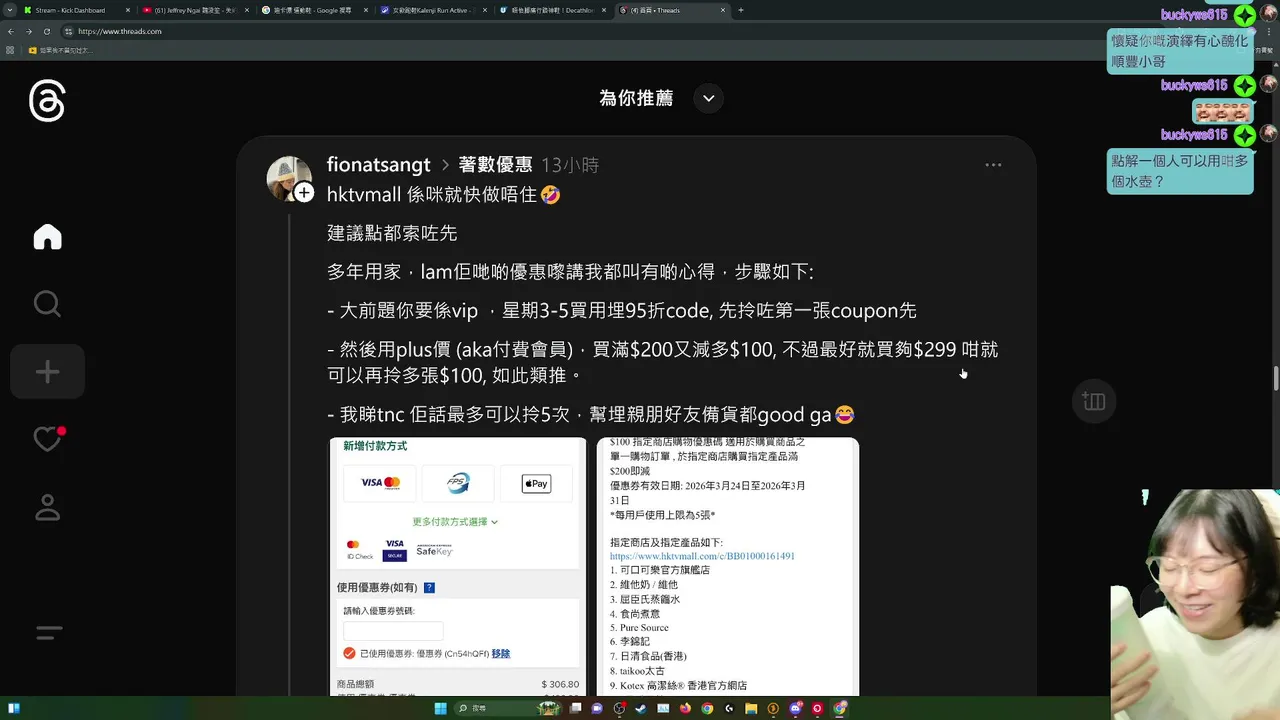Open the Profile person icon in sidebar
The height and width of the screenshot is (720, 1280).
pyautogui.click(x=47, y=507)
